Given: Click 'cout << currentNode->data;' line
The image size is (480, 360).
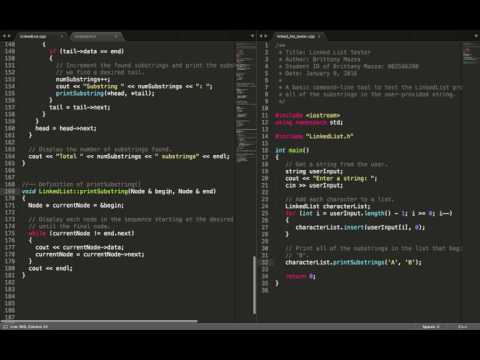Looking at the screenshot, I should point(79,247).
